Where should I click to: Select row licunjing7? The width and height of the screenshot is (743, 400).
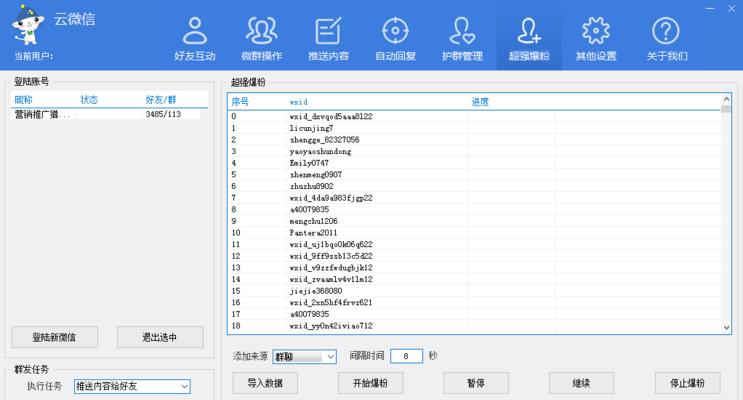pos(475,128)
